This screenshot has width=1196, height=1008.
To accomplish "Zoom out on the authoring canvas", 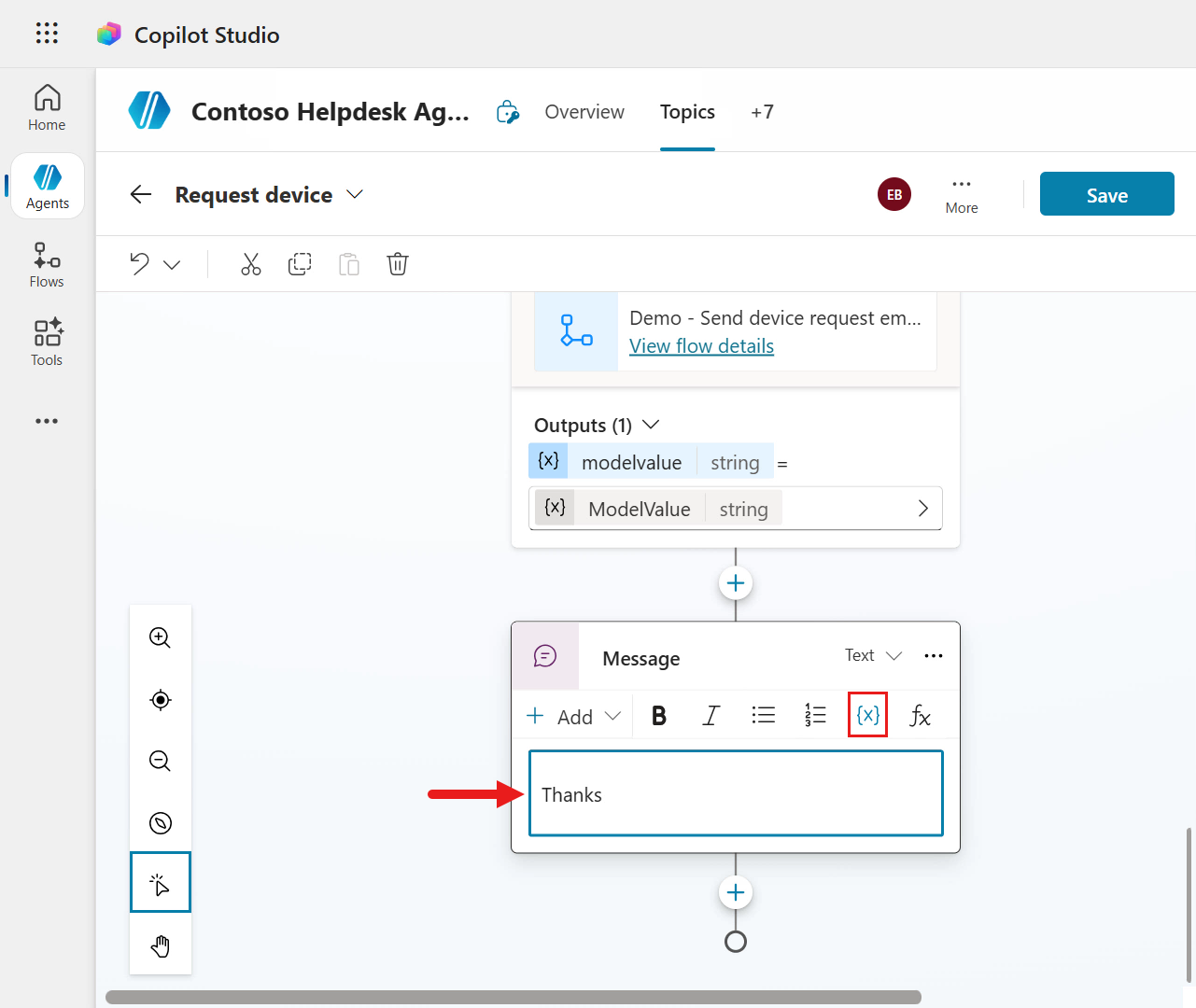I will tap(161, 762).
